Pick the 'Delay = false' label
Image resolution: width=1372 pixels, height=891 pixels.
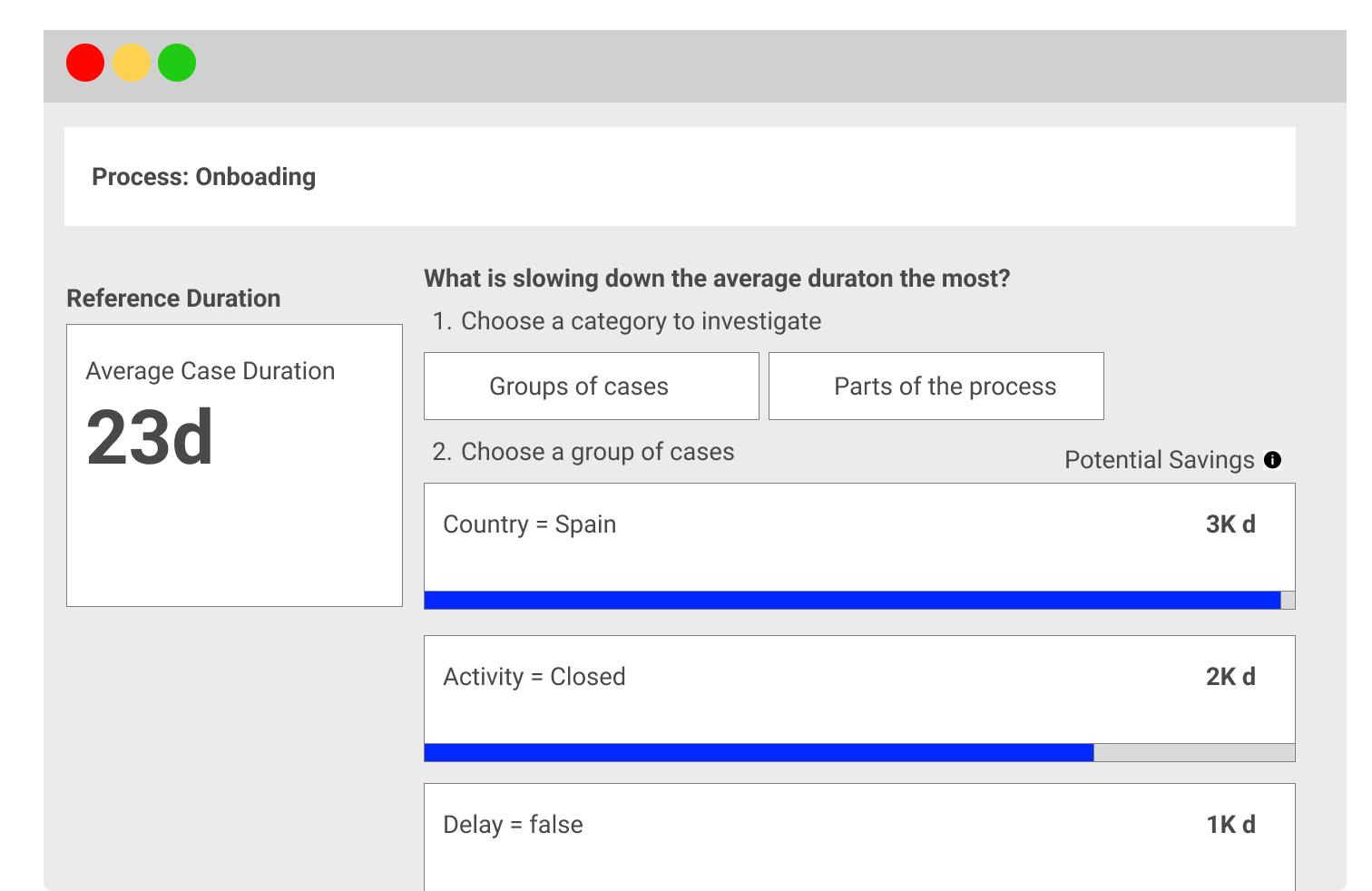[x=513, y=825]
